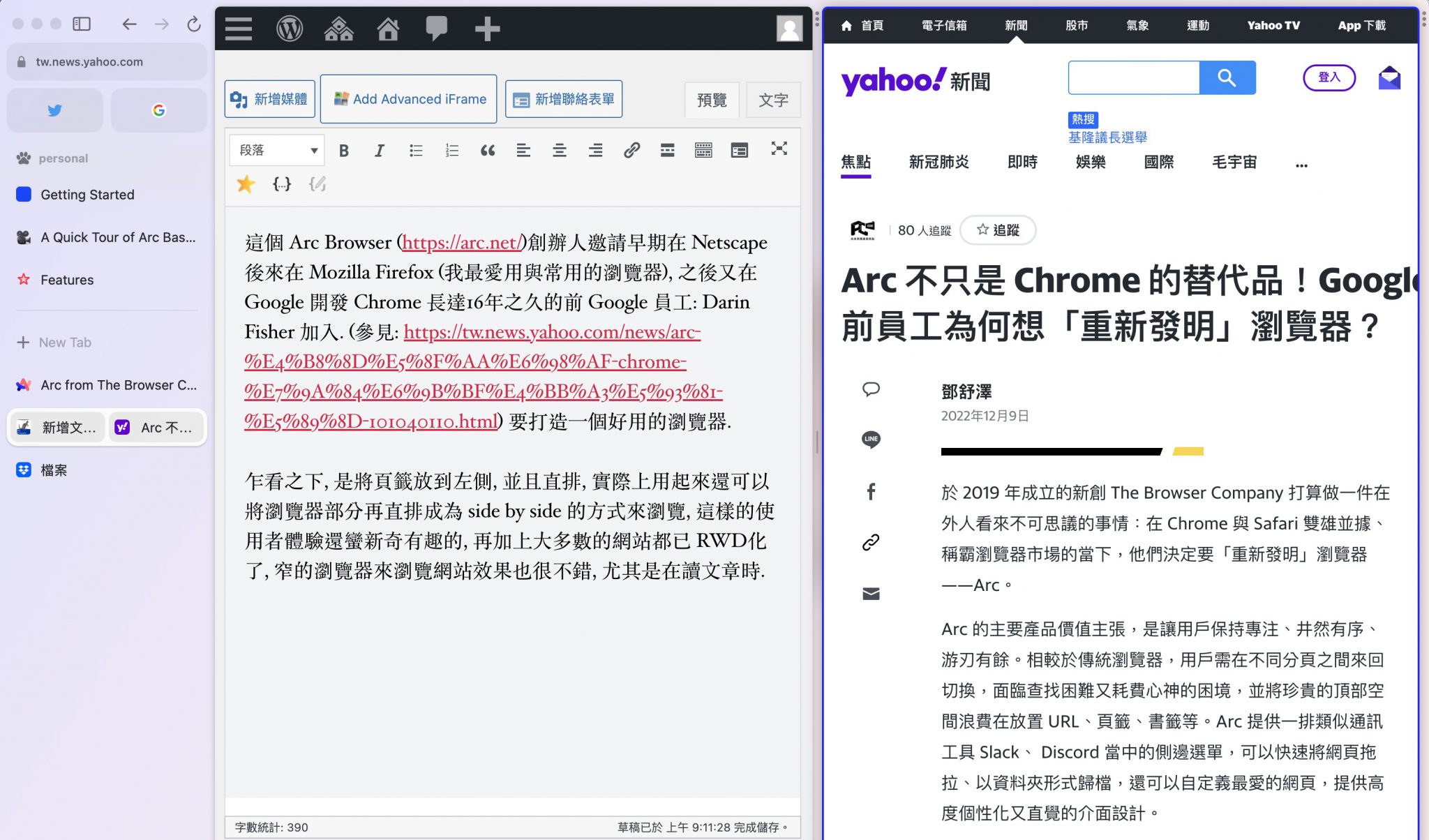Open Yahoo TV in the top nav
Viewport: 1429px width, 840px height.
pos(1273,25)
